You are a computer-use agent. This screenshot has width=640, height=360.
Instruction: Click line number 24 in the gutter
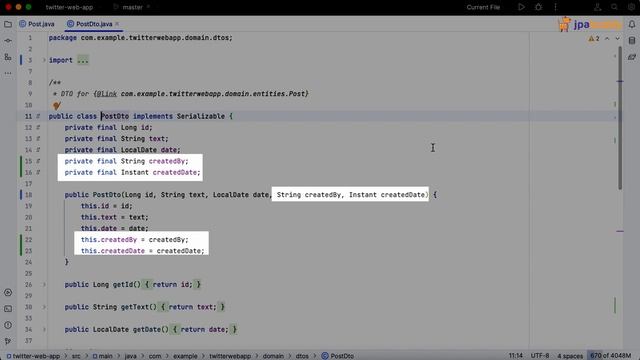click(28, 262)
